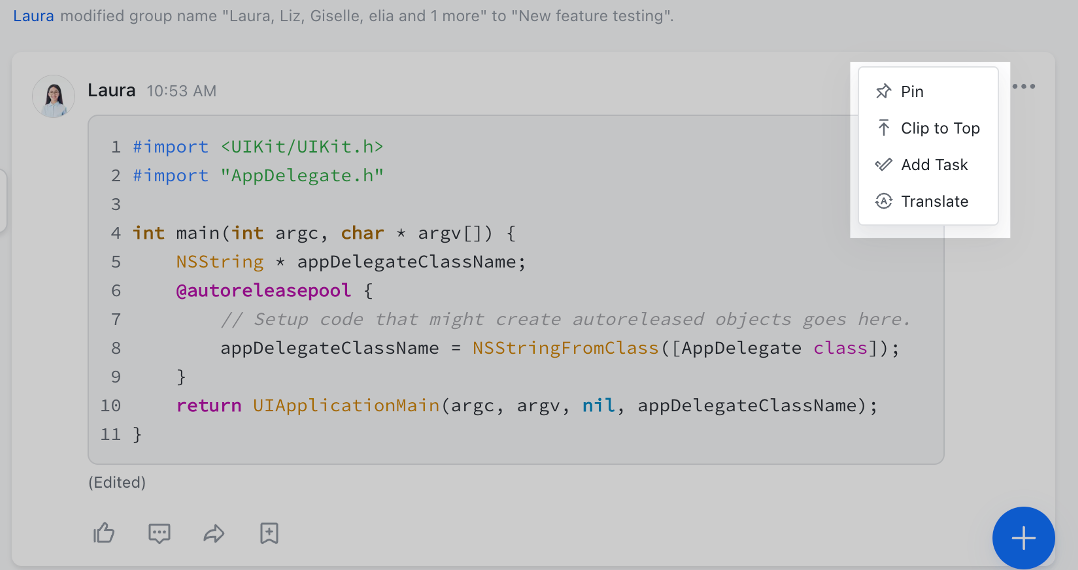Viewport: 1078px width, 570px height.
Task: Click the 10:53 AM message timestamp
Action: tap(181, 91)
